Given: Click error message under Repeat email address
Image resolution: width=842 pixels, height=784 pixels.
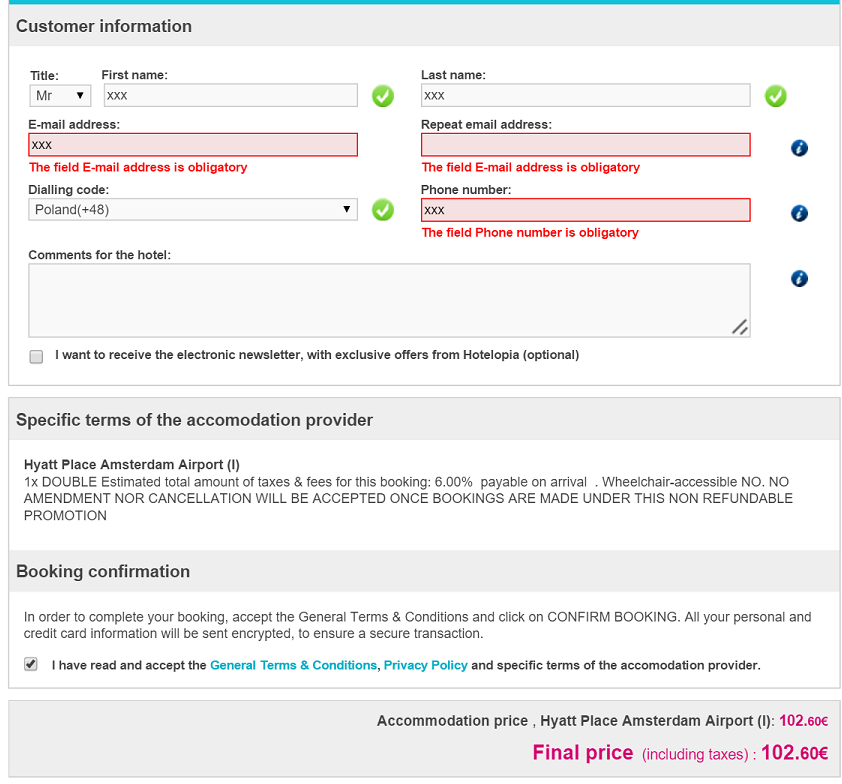Looking at the screenshot, I should click(531, 168).
